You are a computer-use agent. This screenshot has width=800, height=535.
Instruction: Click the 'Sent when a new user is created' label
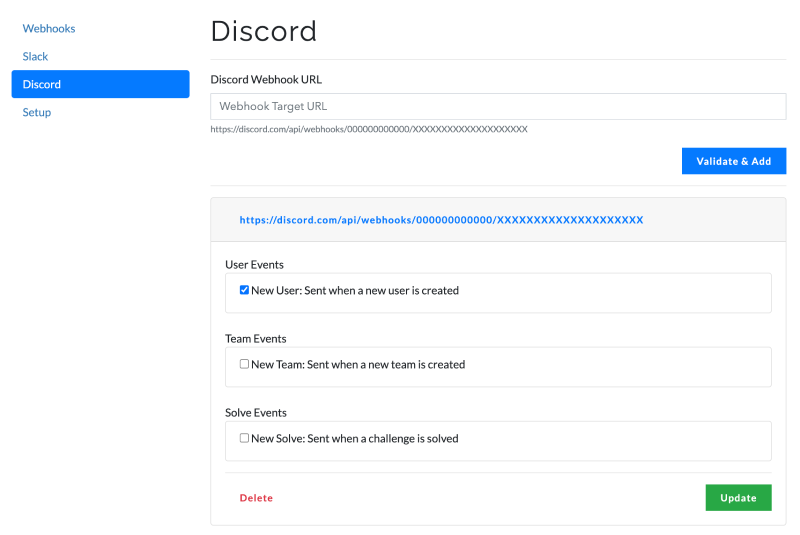[x=355, y=291]
